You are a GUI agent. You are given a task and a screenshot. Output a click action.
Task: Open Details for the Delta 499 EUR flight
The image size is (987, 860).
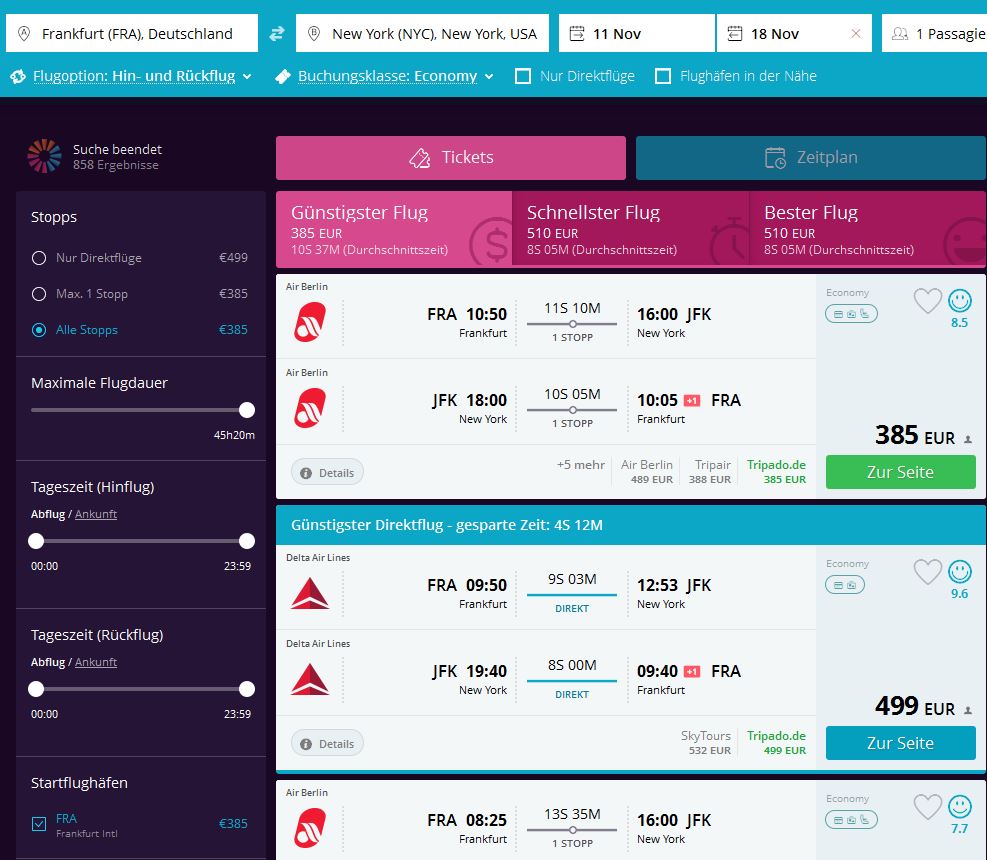point(327,744)
